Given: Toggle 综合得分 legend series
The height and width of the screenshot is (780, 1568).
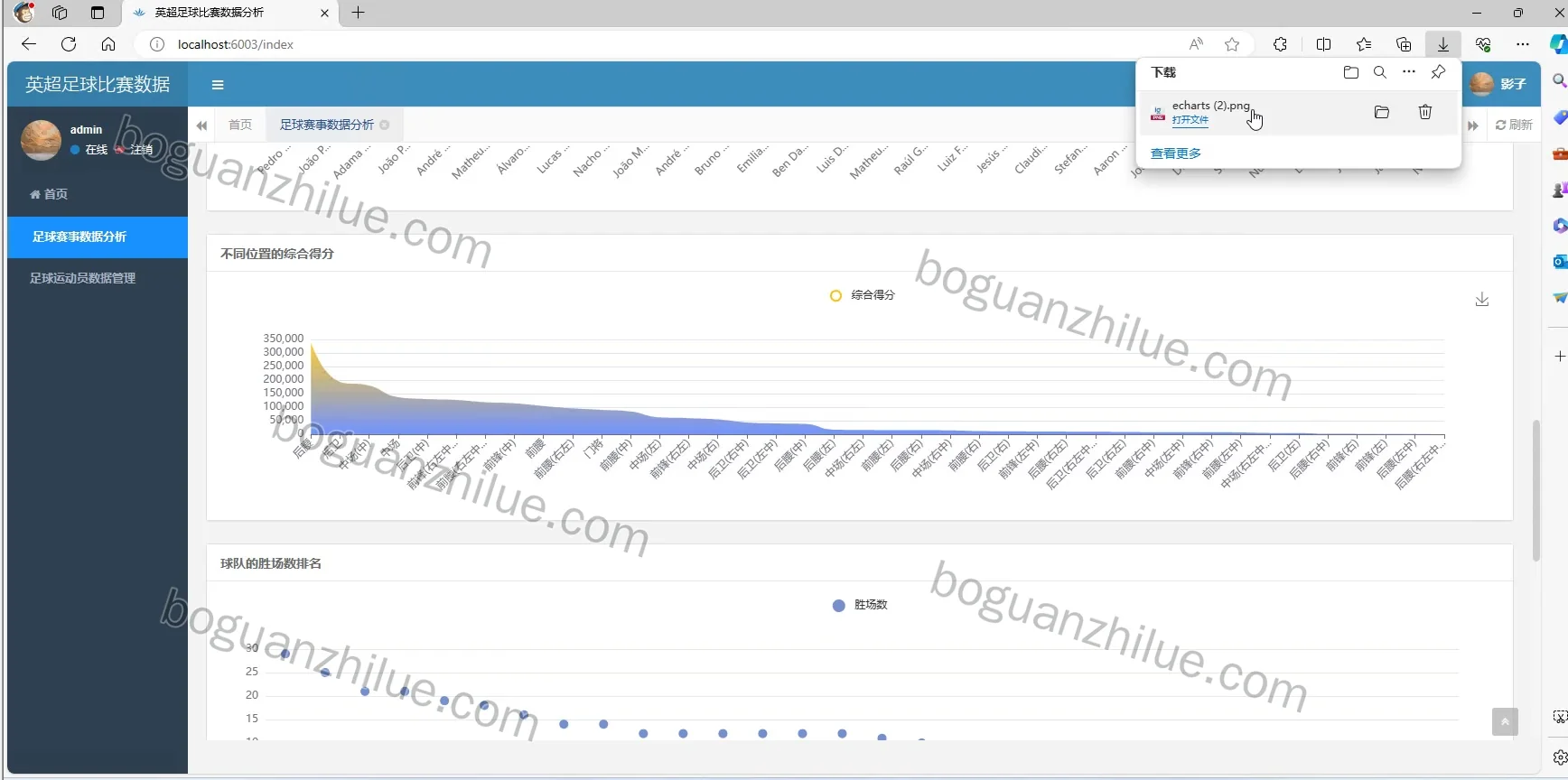Looking at the screenshot, I should [x=863, y=295].
